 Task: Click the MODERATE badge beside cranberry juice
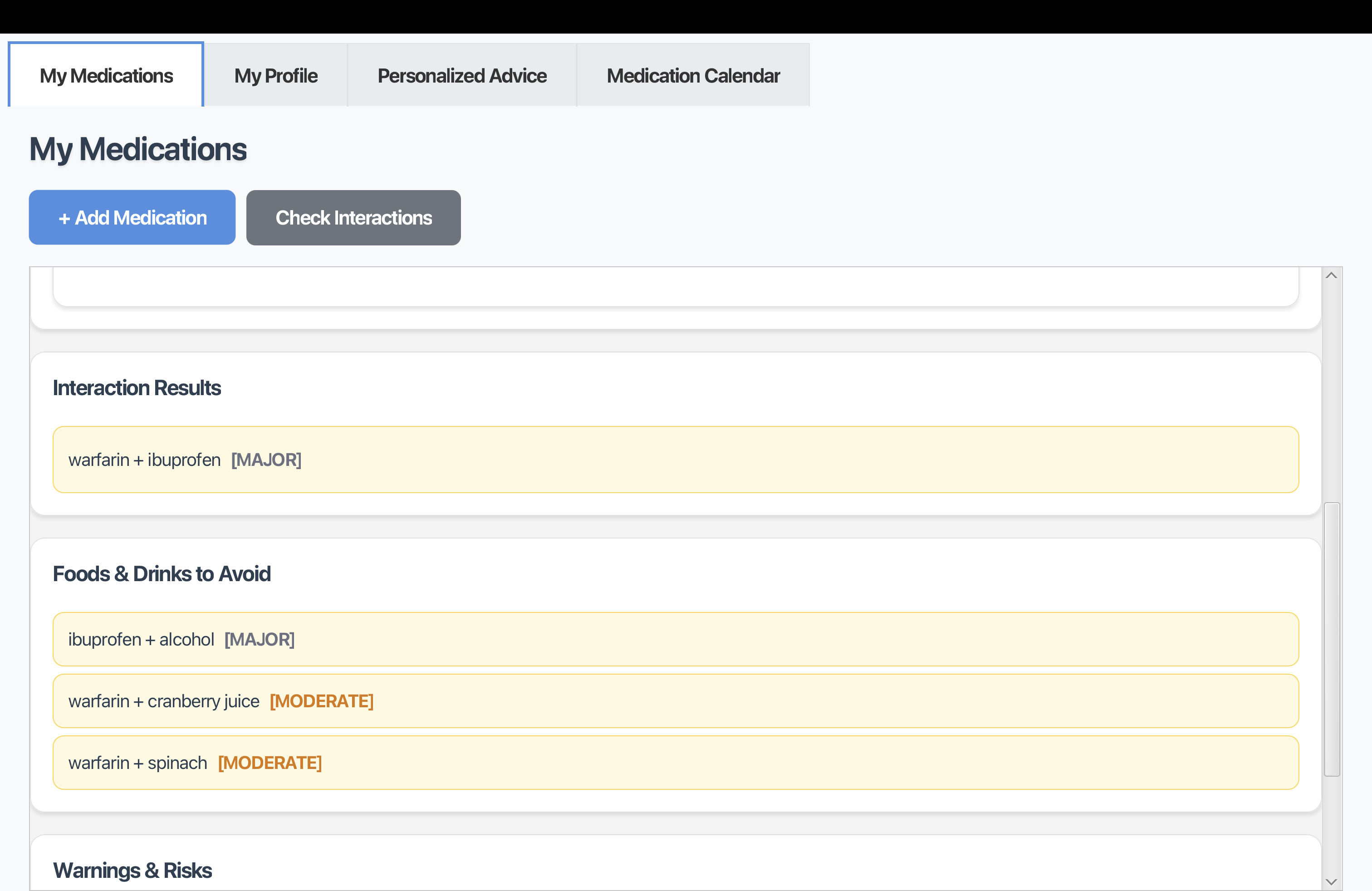(x=322, y=701)
